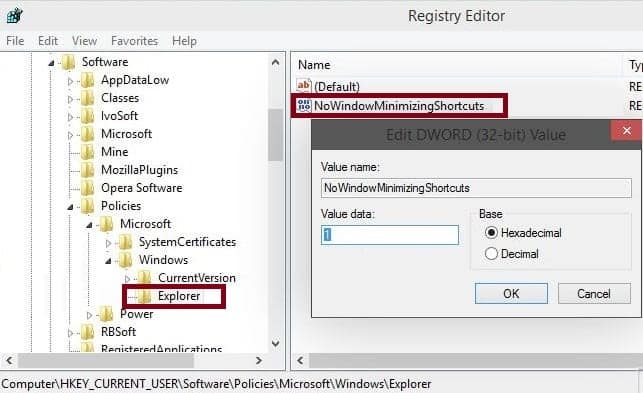This screenshot has height=393, width=643.
Task: Select the Hexadecimal base option
Action: pyautogui.click(x=523, y=233)
